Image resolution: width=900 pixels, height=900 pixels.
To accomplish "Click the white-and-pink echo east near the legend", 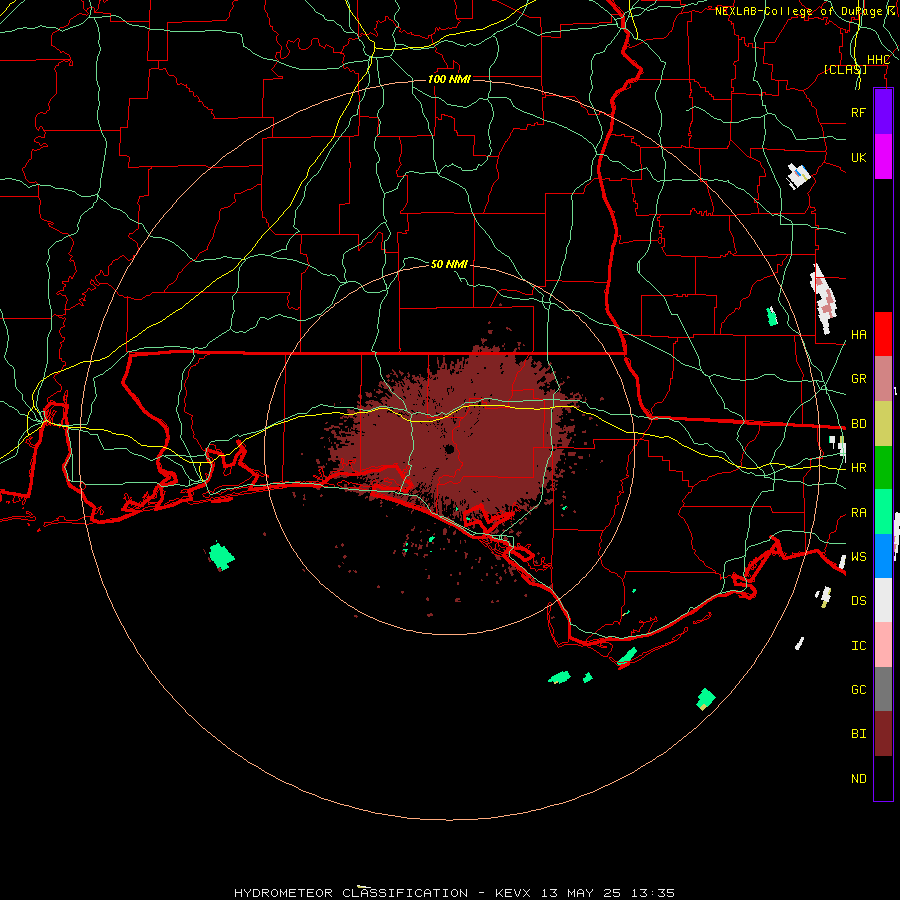I will pos(825,298).
